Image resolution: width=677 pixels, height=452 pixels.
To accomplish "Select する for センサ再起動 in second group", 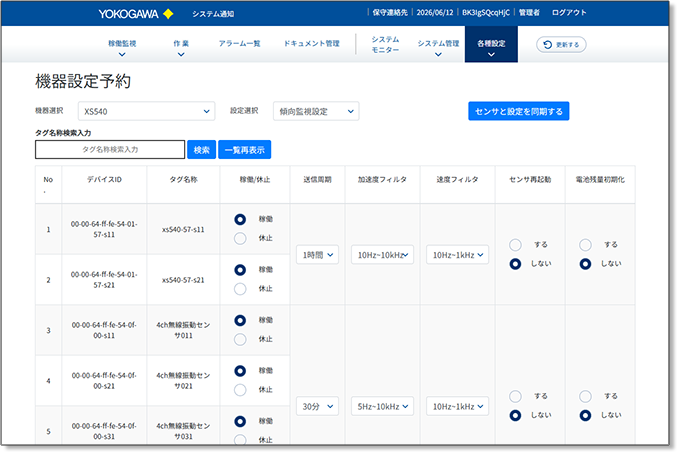I will pos(515,396).
